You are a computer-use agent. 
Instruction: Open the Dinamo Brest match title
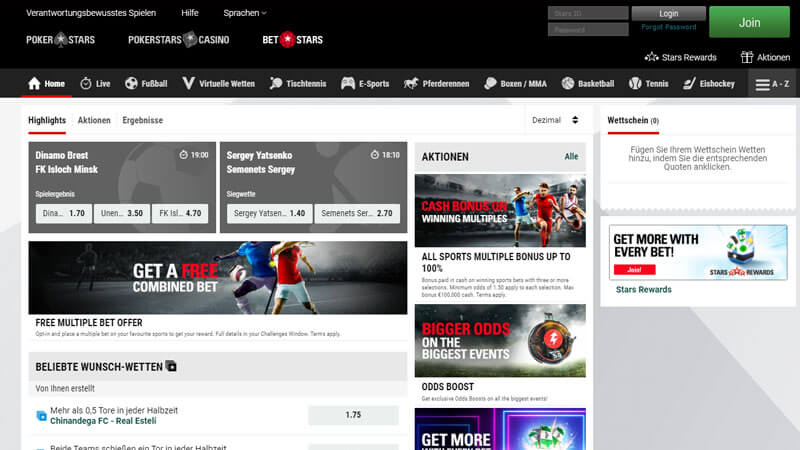click(66, 162)
